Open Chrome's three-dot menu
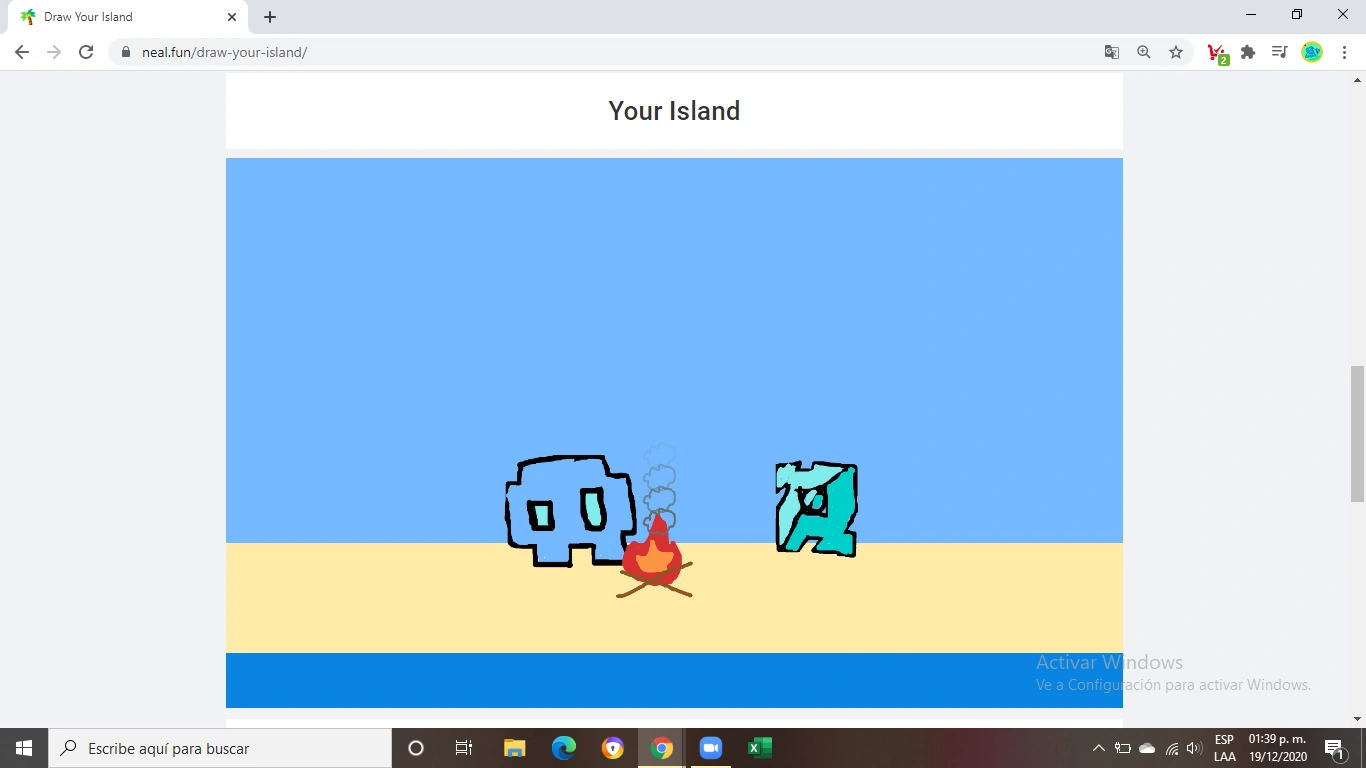Image resolution: width=1366 pixels, height=768 pixels. click(x=1345, y=51)
